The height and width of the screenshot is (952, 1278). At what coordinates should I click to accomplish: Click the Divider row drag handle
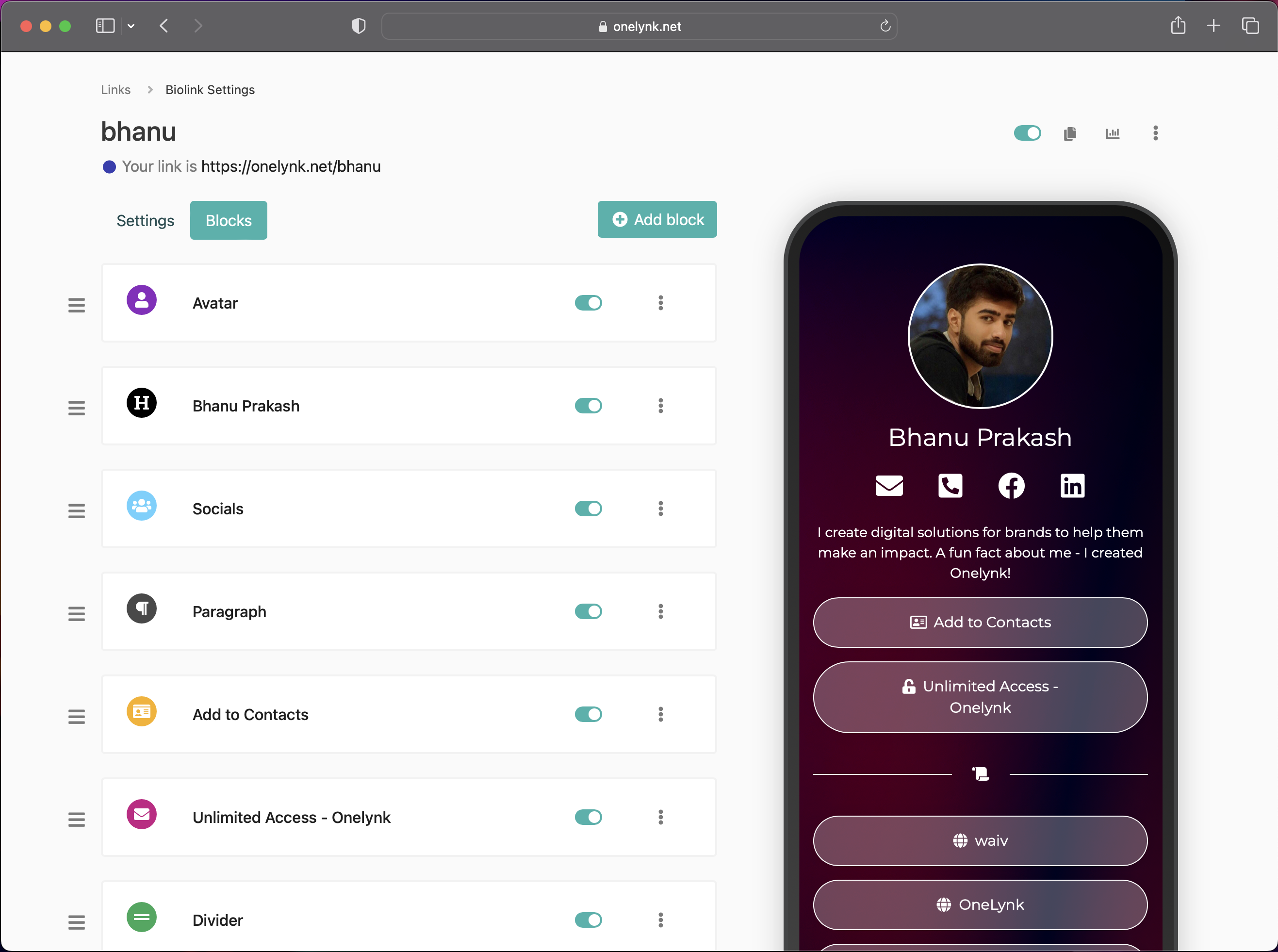tap(77, 922)
